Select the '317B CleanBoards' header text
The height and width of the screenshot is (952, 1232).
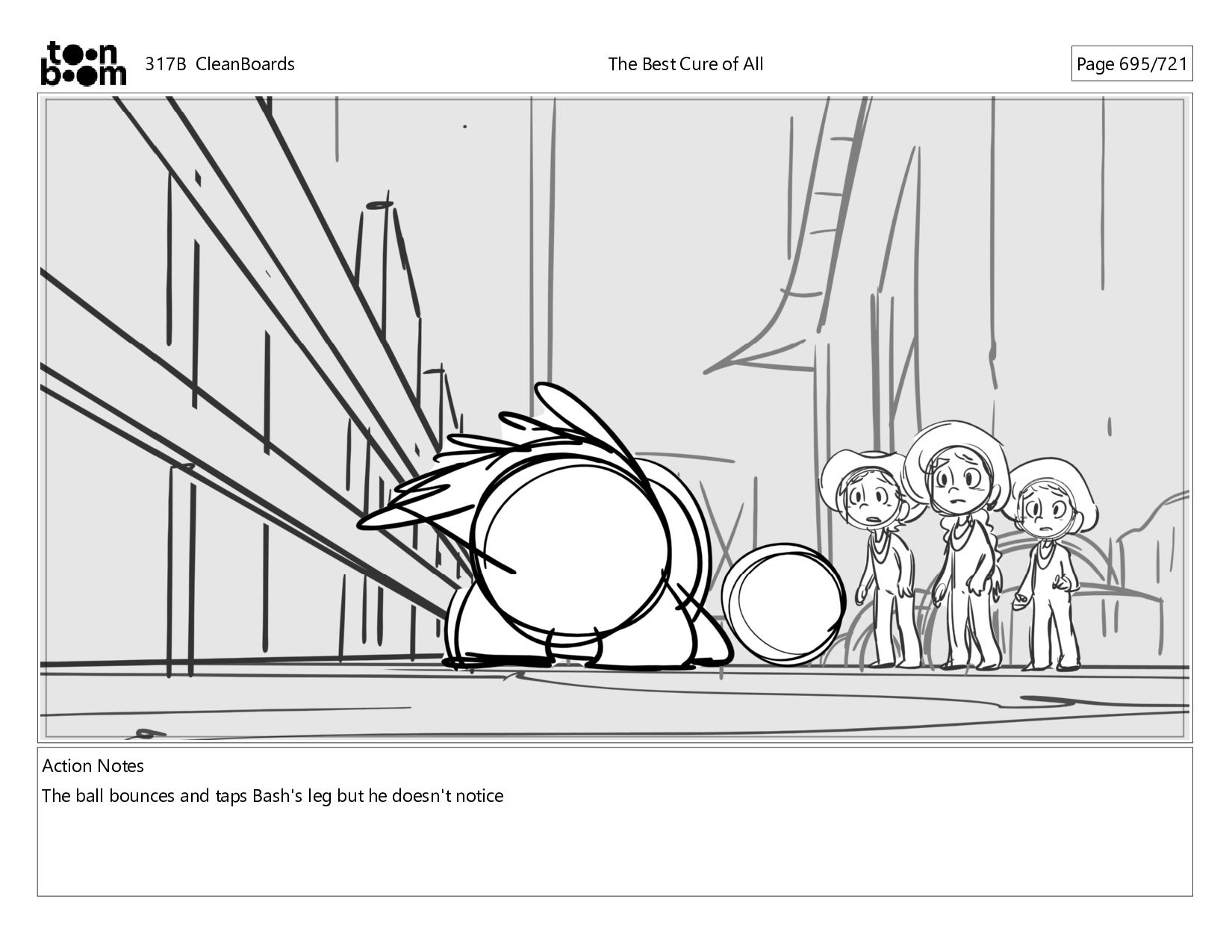(x=220, y=64)
